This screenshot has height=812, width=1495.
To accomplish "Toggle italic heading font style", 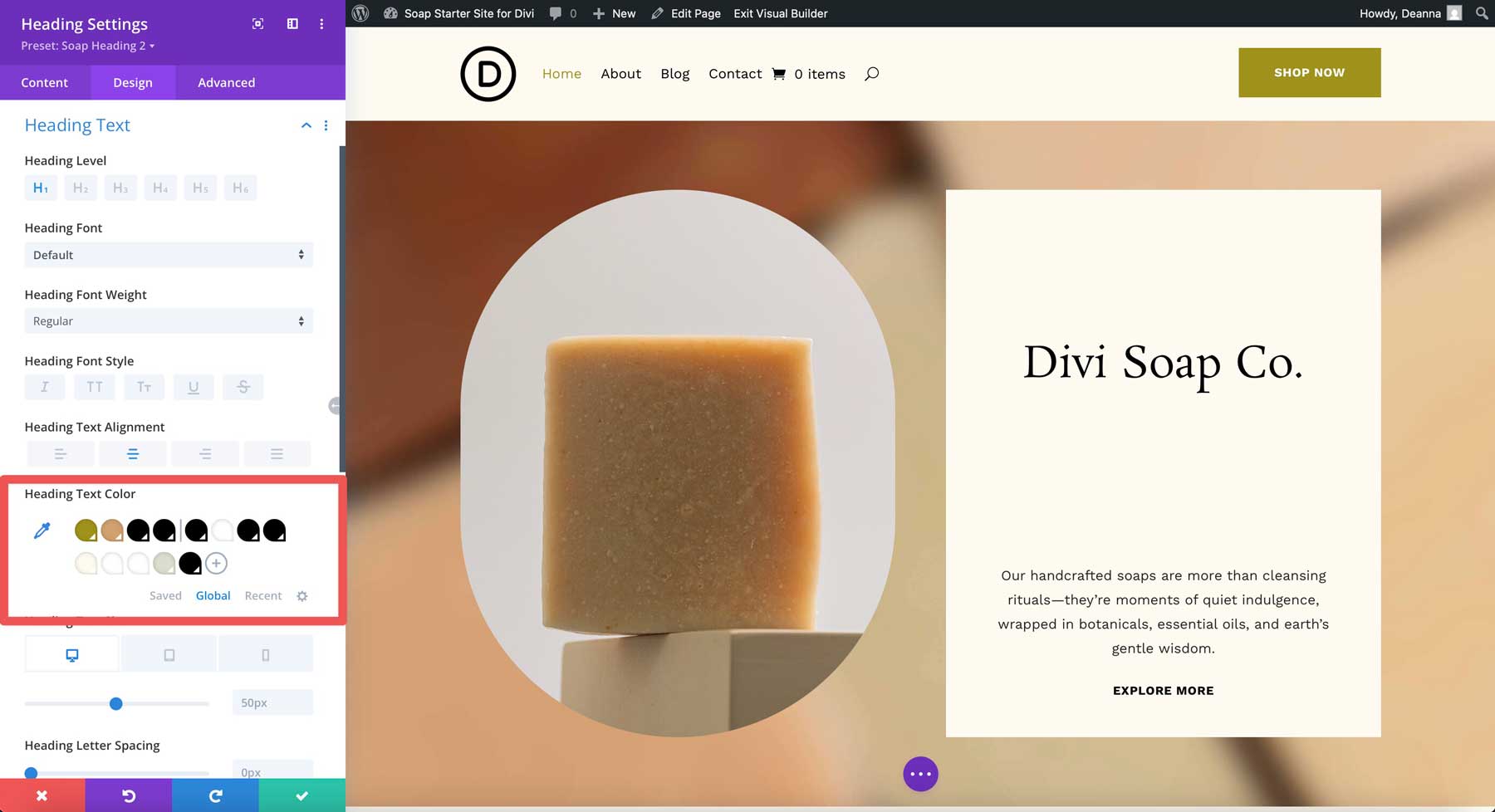I will pos(45,387).
